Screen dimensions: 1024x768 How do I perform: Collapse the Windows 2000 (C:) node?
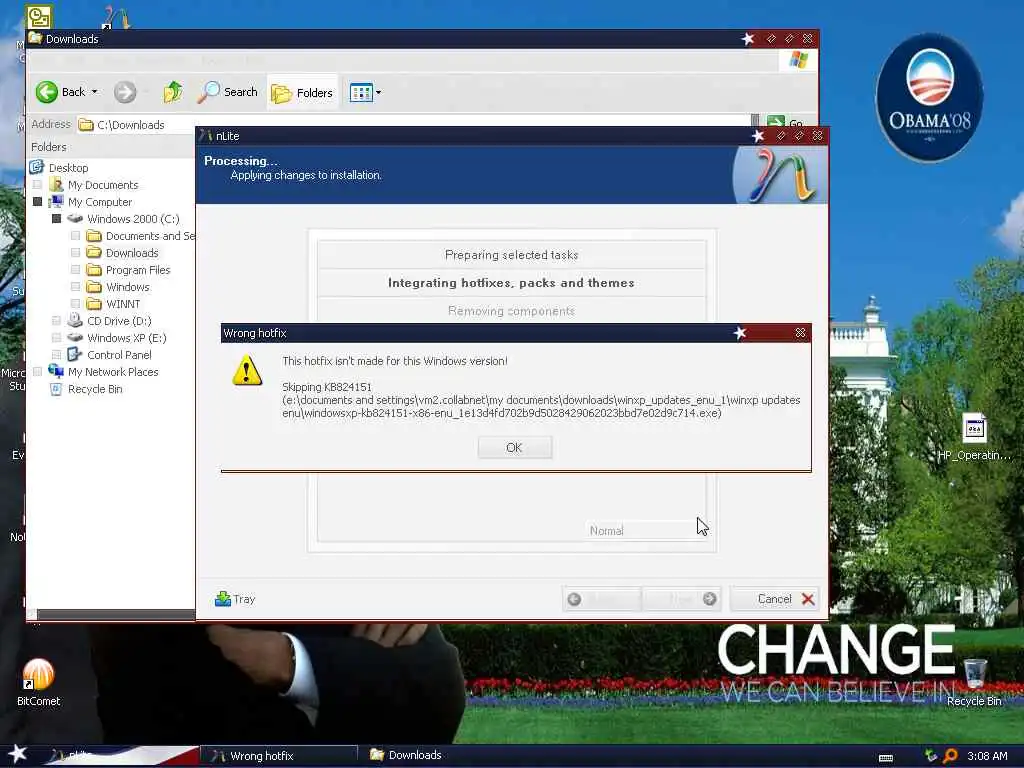pos(56,219)
